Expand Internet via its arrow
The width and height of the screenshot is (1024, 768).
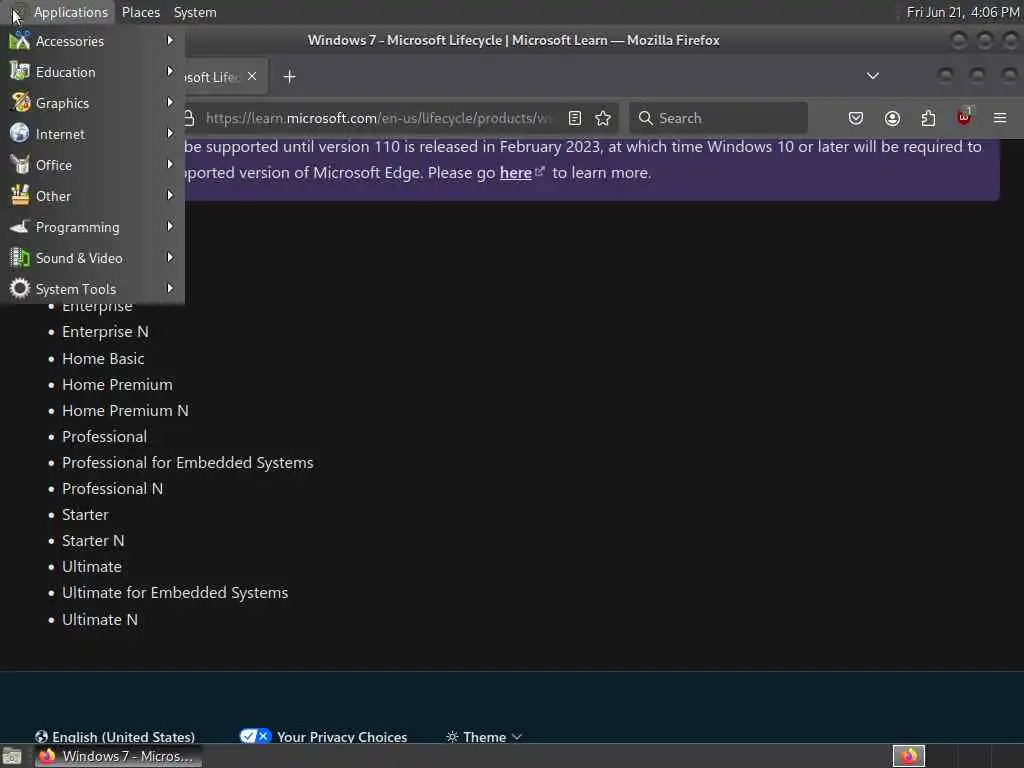(x=170, y=133)
